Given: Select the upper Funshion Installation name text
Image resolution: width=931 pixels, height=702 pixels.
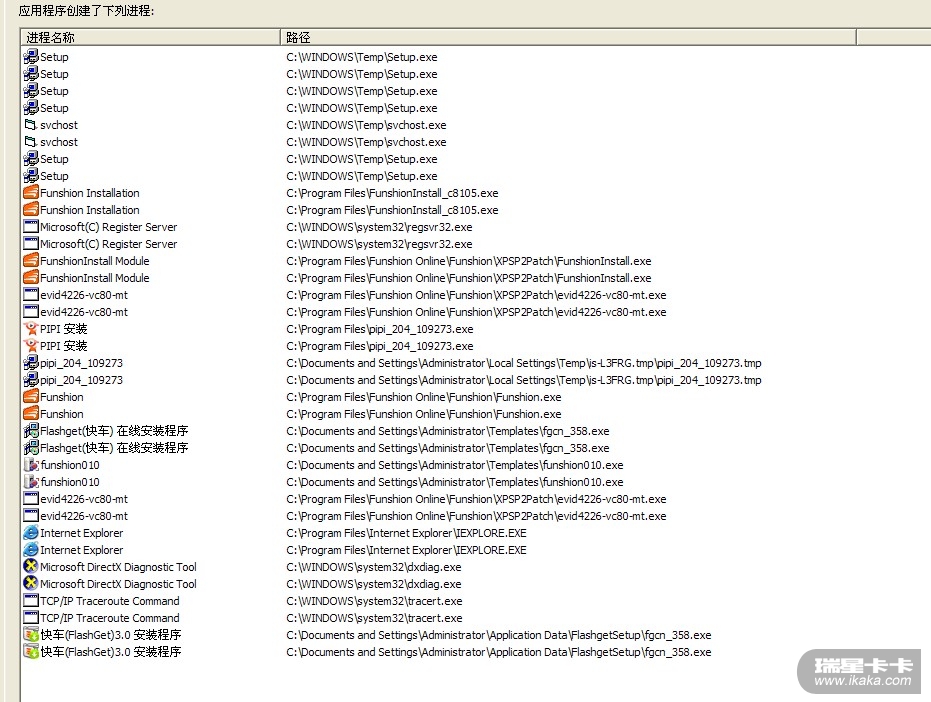Looking at the screenshot, I should click(x=90, y=193).
